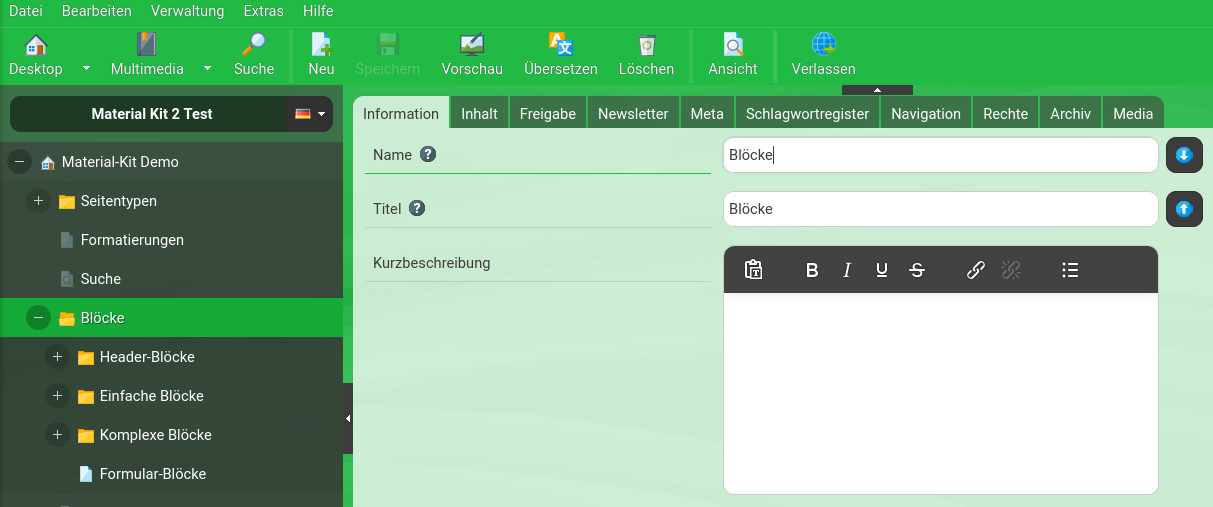
Task: Click the Ansicht view icon
Action: [732, 46]
